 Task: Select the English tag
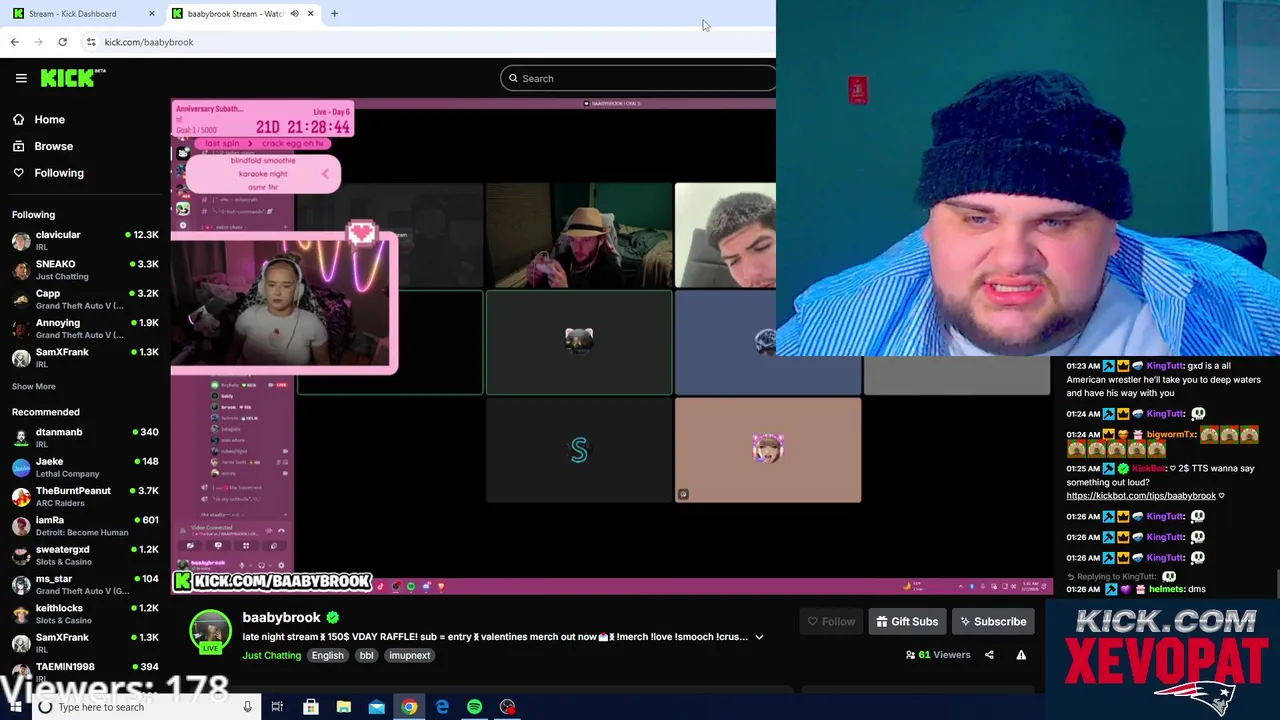click(327, 655)
